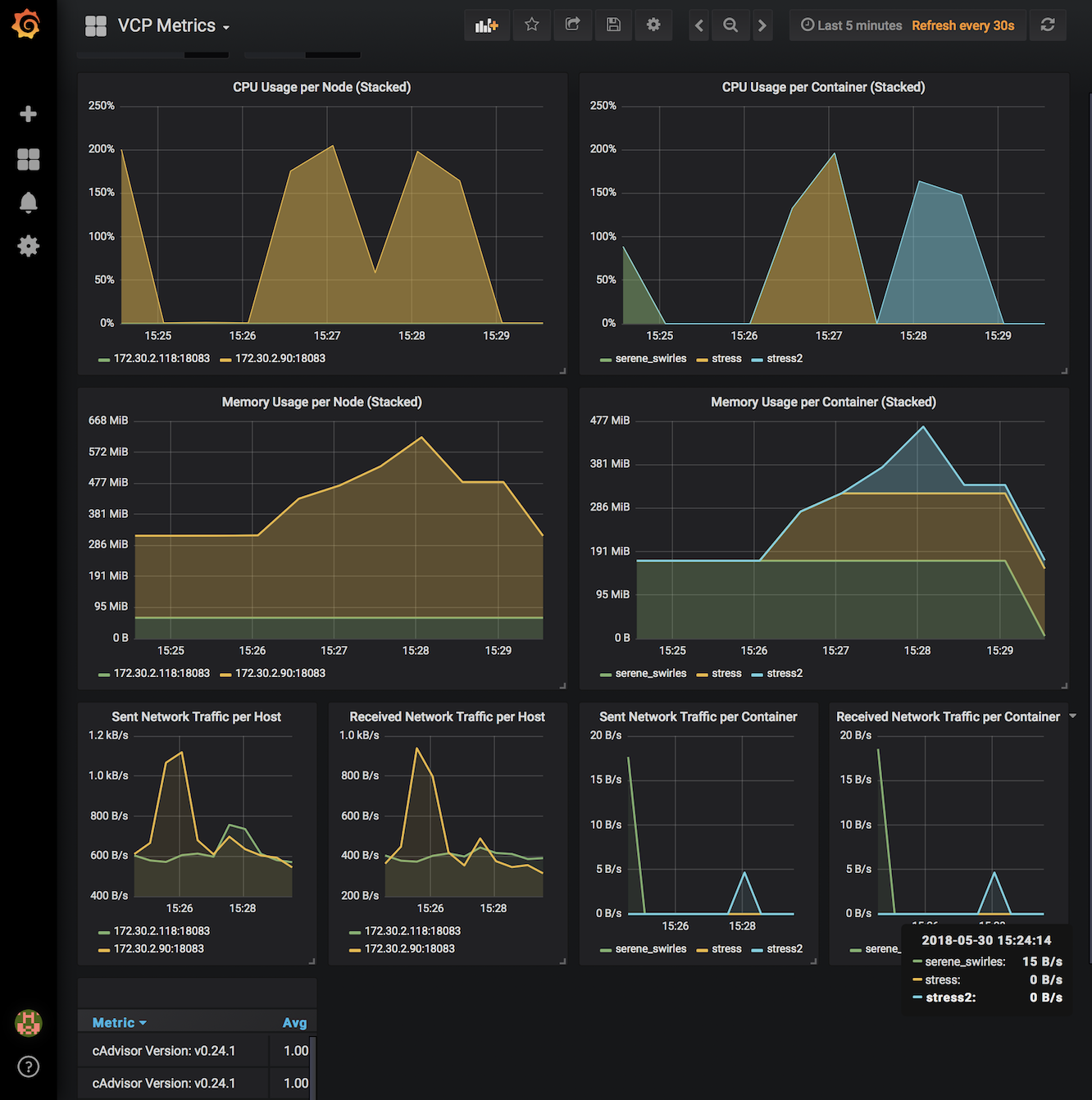Click the refresh dashboard icon
1092x1100 pixels.
pyautogui.click(x=1047, y=25)
